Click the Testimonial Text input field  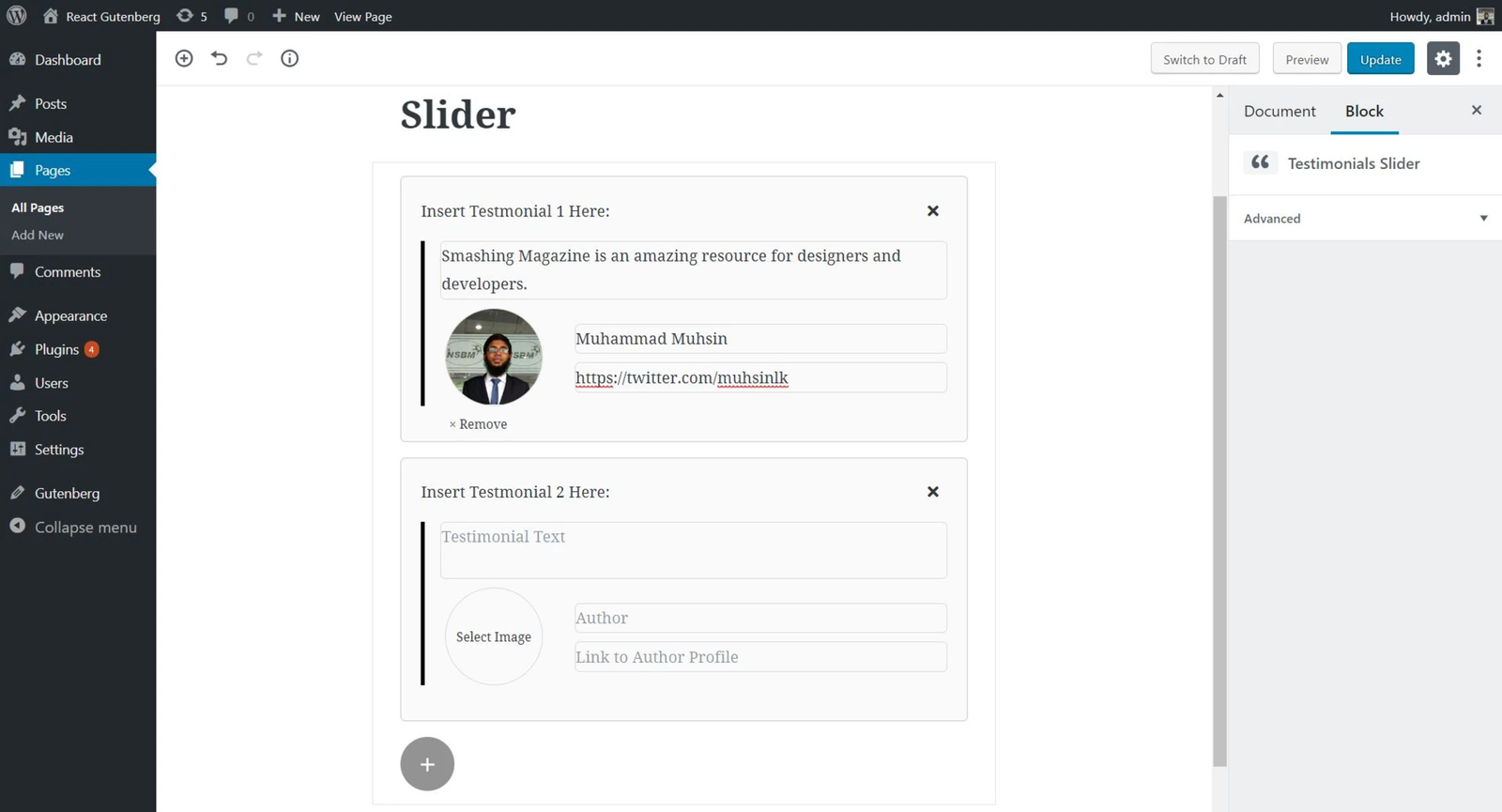[693, 550]
